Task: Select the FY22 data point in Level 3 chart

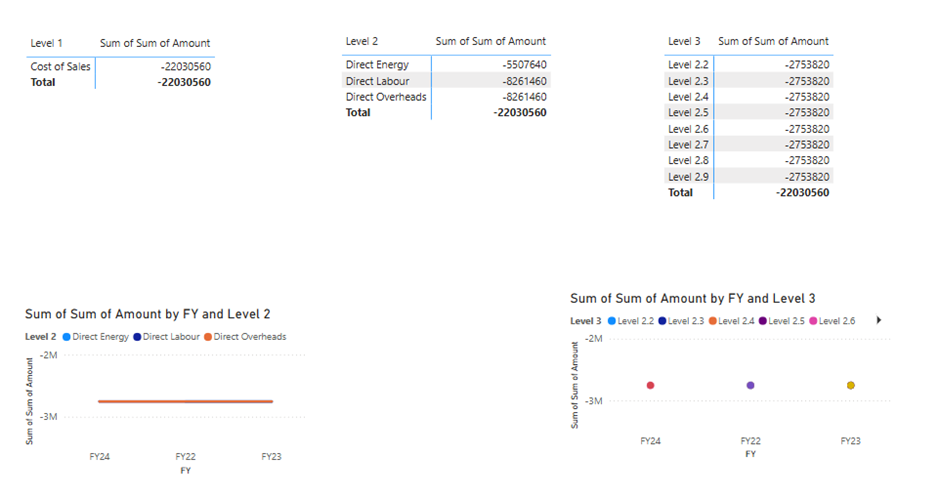Action: click(x=751, y=385)
